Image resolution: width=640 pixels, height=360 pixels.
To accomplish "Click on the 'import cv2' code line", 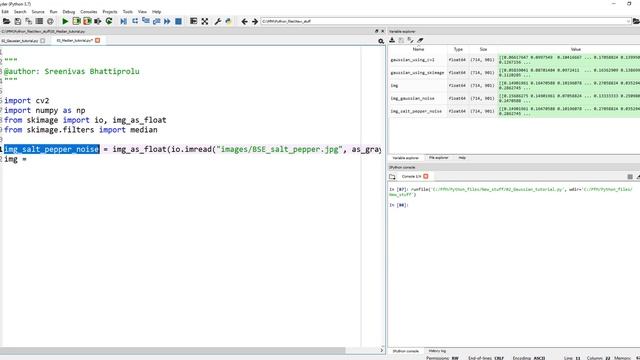I will (27, 100).
